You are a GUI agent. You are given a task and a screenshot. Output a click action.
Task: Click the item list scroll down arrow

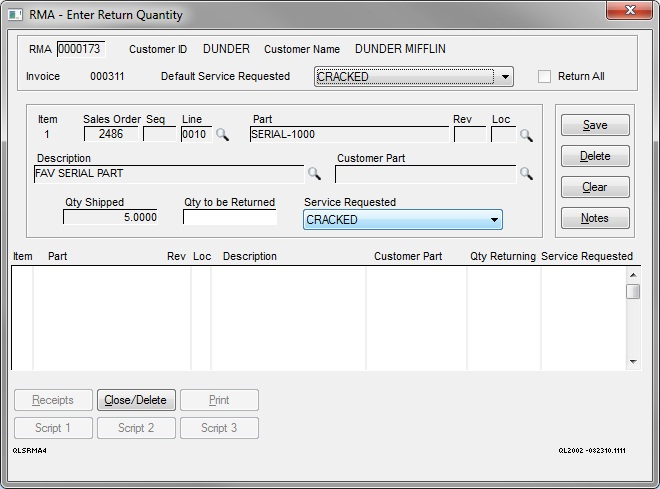click(633, 361)
